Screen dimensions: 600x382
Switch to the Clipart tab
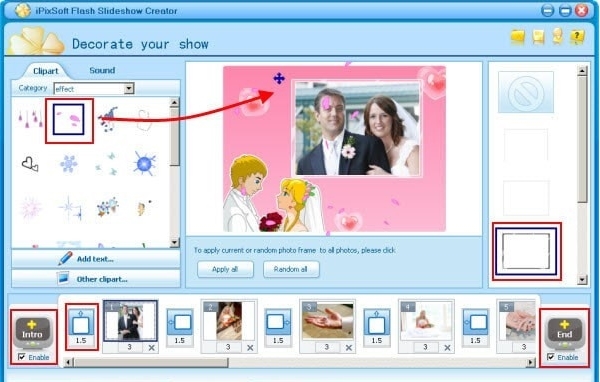point(46,71)
